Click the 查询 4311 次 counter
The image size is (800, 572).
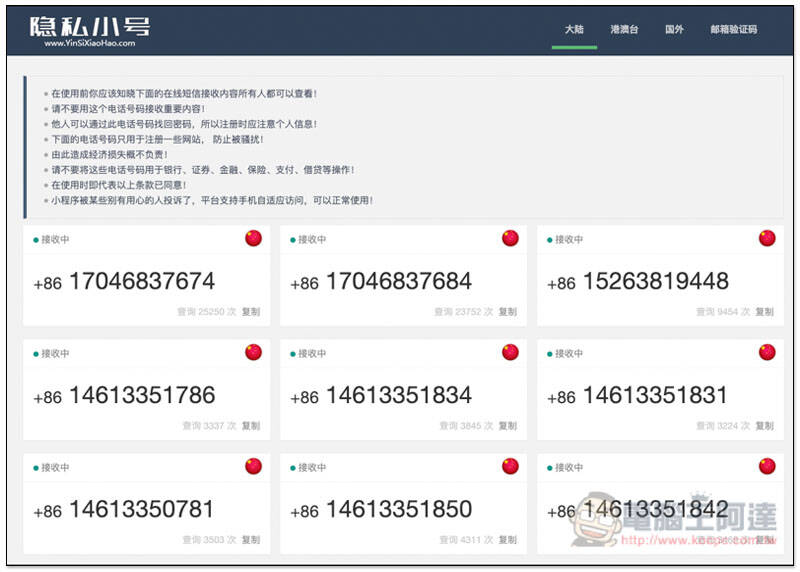466,539
